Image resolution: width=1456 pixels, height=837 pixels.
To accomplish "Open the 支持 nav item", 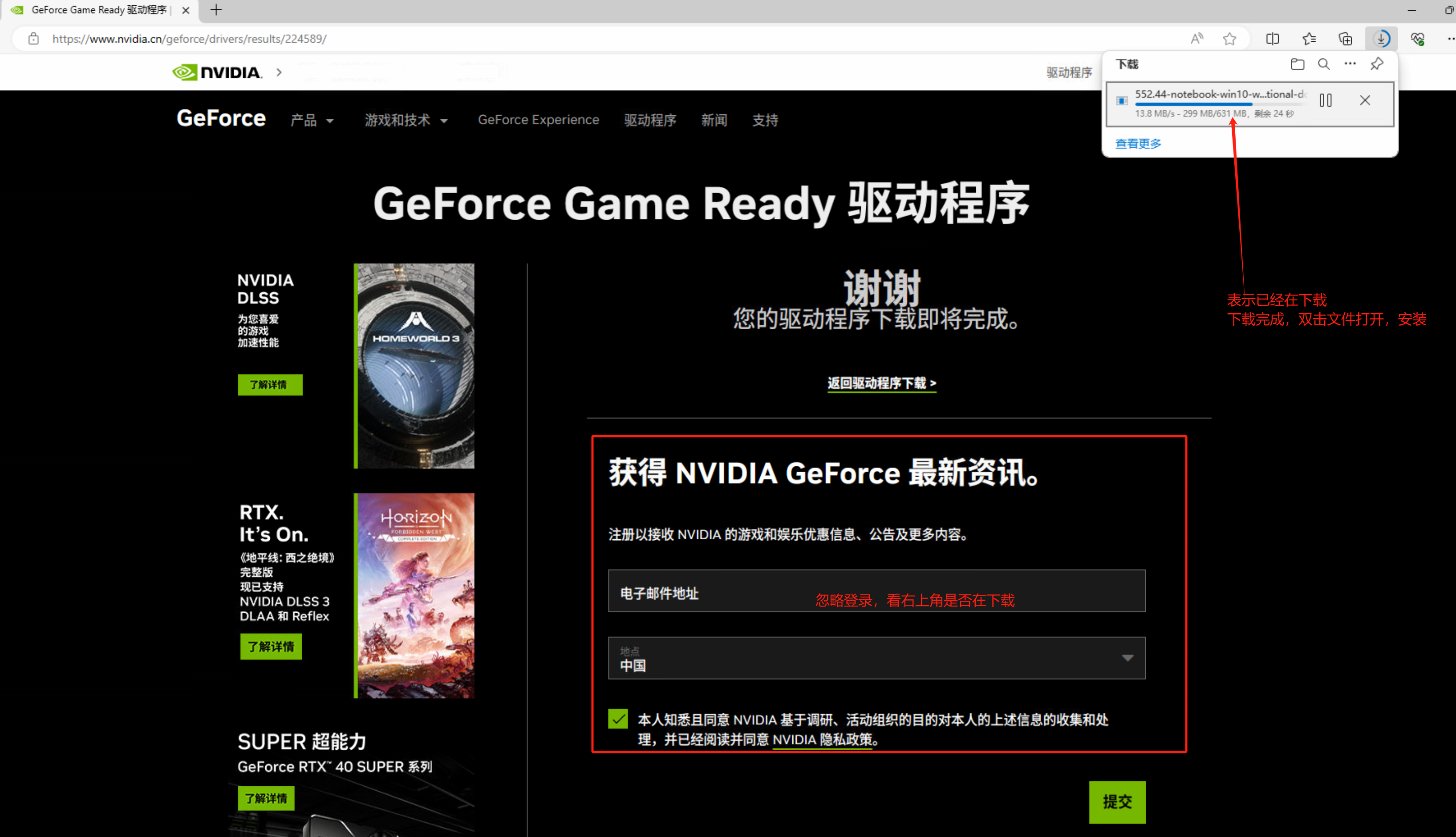I will tap(765, 120).
